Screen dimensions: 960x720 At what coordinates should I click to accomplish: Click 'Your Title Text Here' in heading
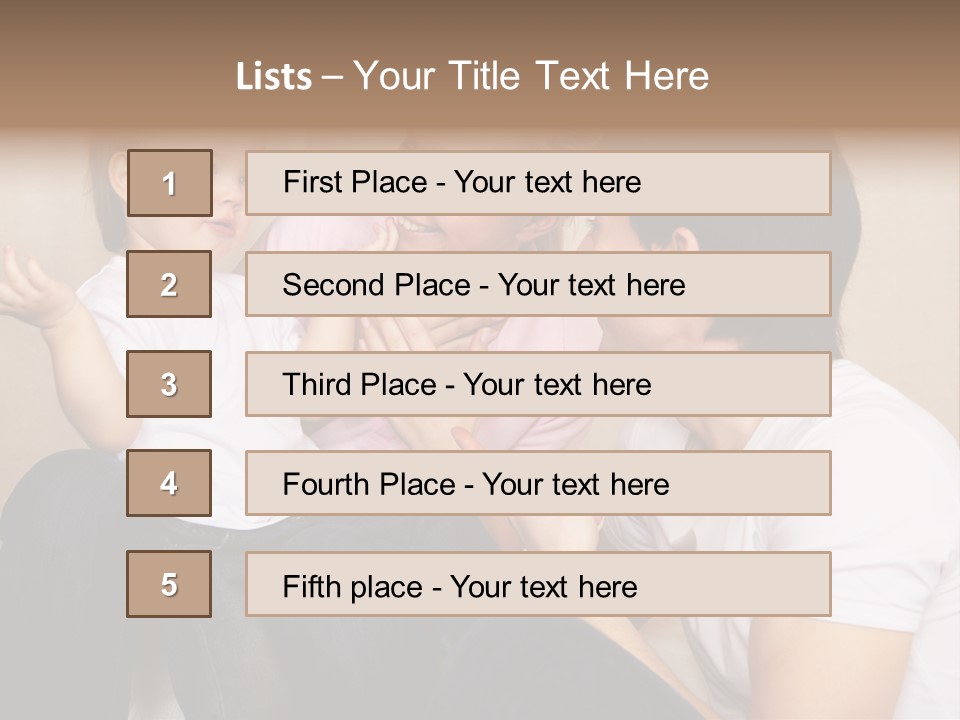click(x=531, y=76)
